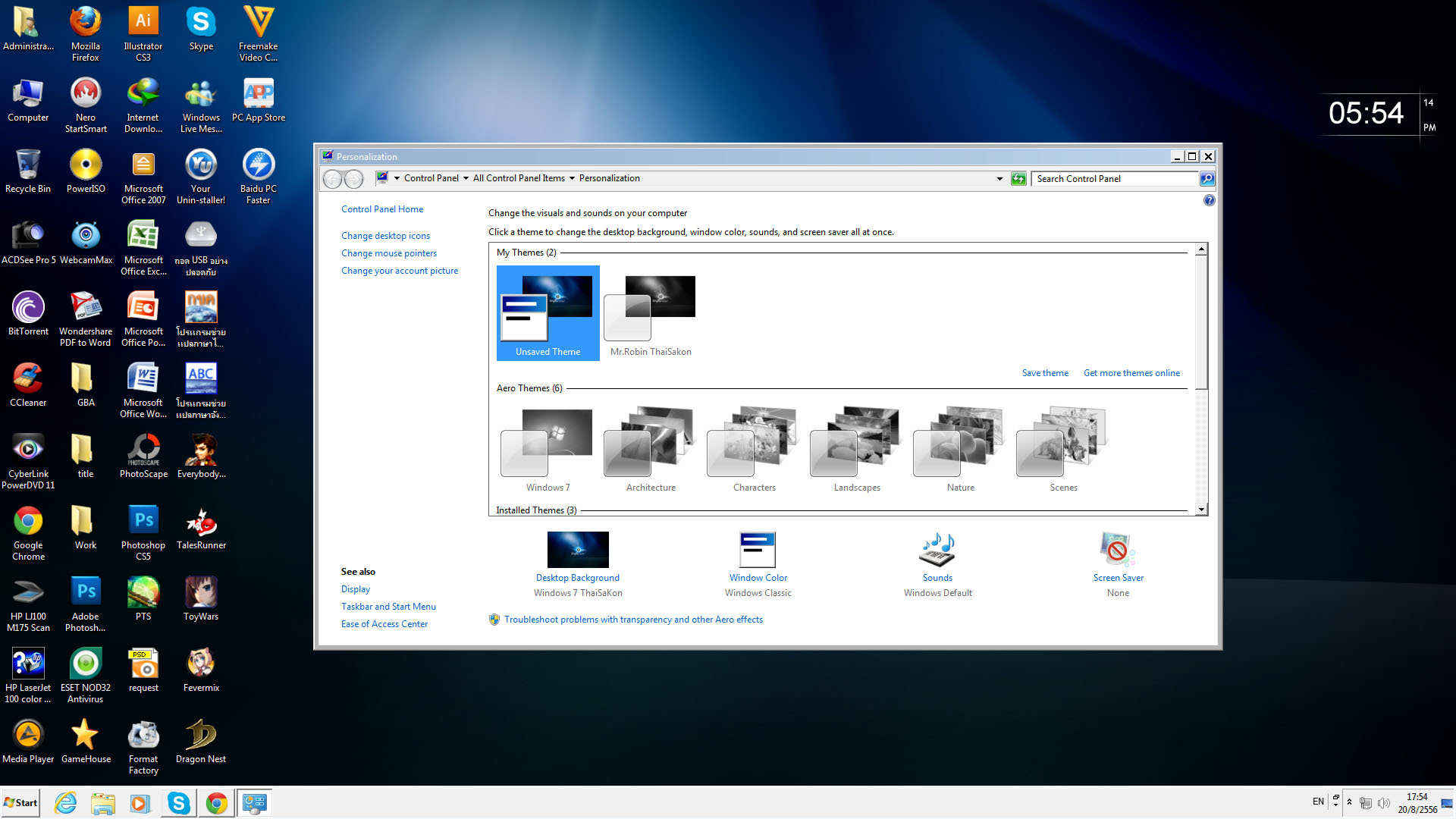Open the Screen Saver icon
This screenshot has height=819, width=1456.
pyautogui.click(x=1118, y=550)
